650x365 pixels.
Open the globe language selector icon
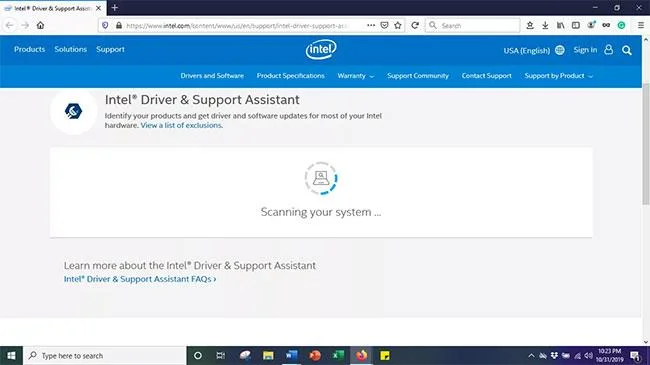click(560, 50)
